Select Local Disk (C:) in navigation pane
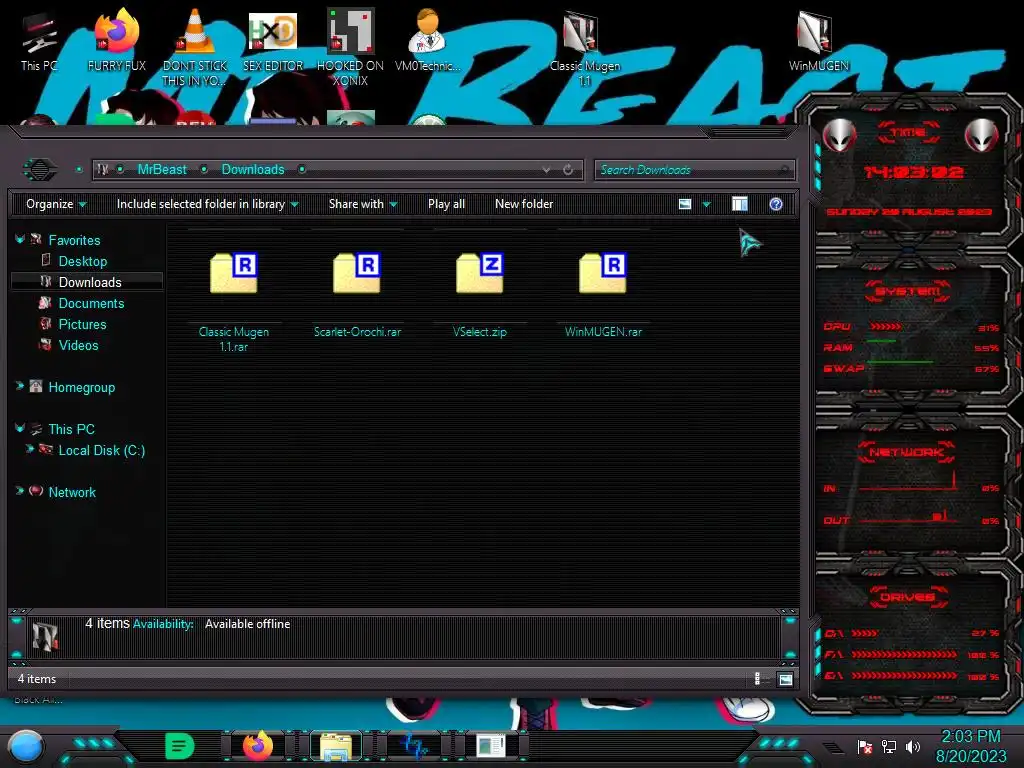The height and width of the screenshot is (768, 1024). [x=102, y=450]
